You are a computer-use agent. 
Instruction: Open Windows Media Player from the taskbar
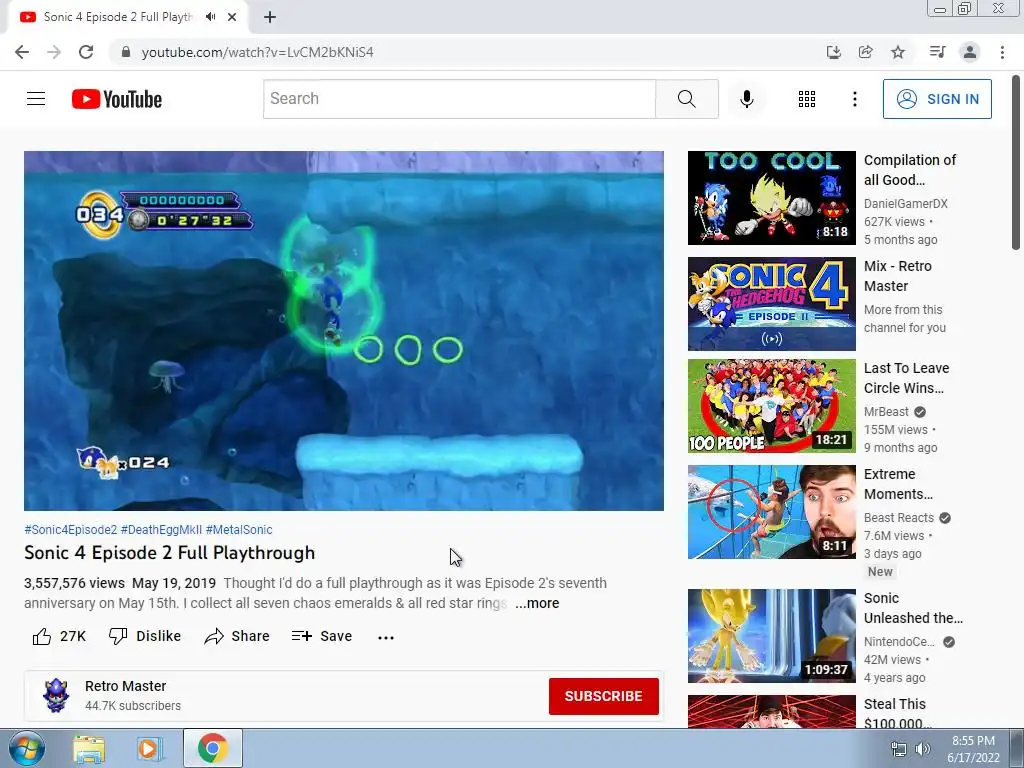click(x=150, y=748)
